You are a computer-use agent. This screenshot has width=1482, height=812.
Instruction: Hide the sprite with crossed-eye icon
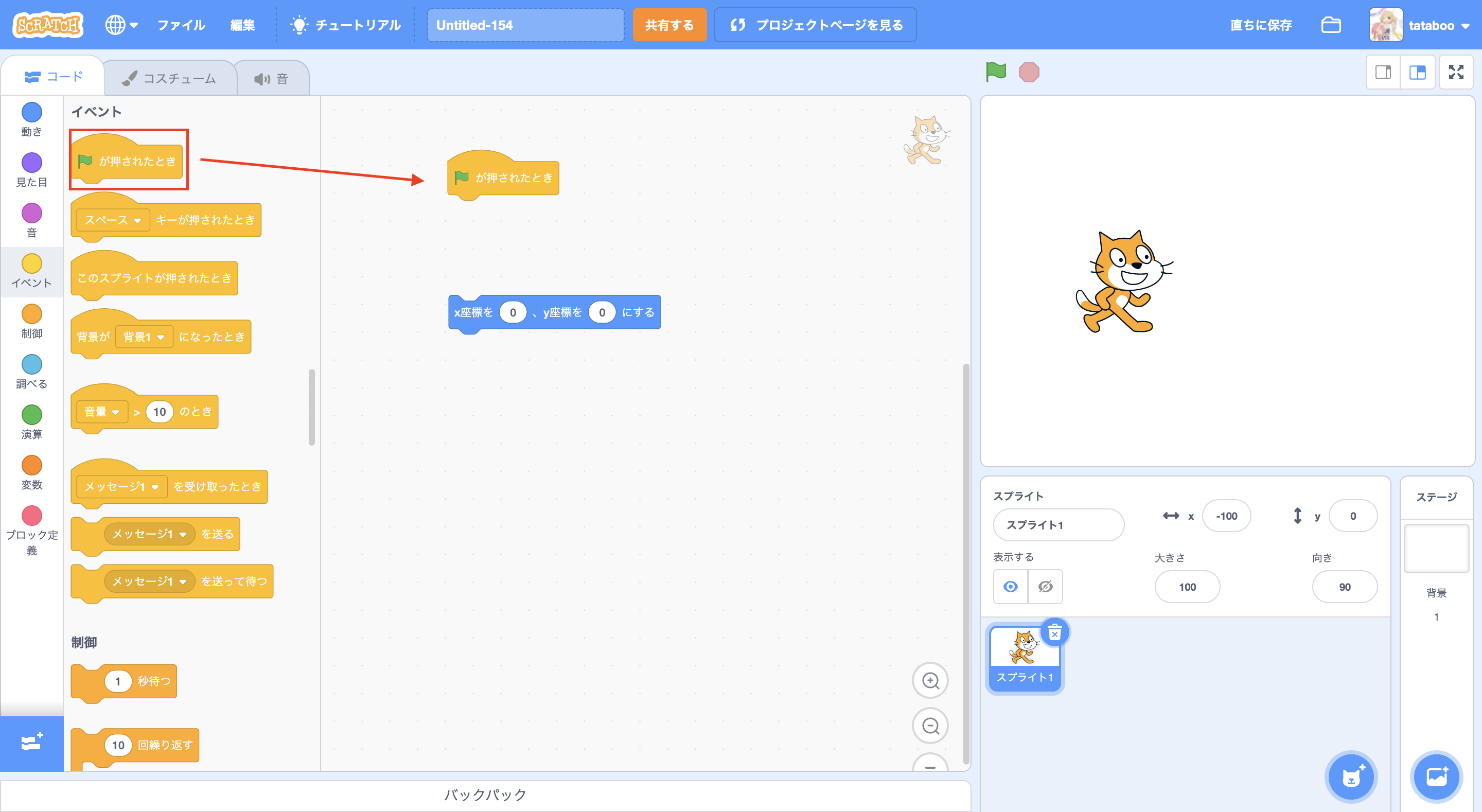click(1045, 587)
